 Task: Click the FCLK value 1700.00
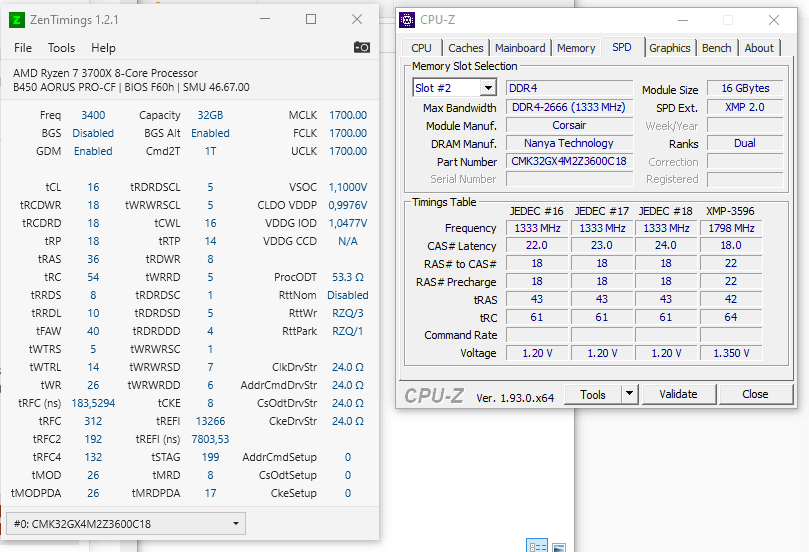(348, 133)
